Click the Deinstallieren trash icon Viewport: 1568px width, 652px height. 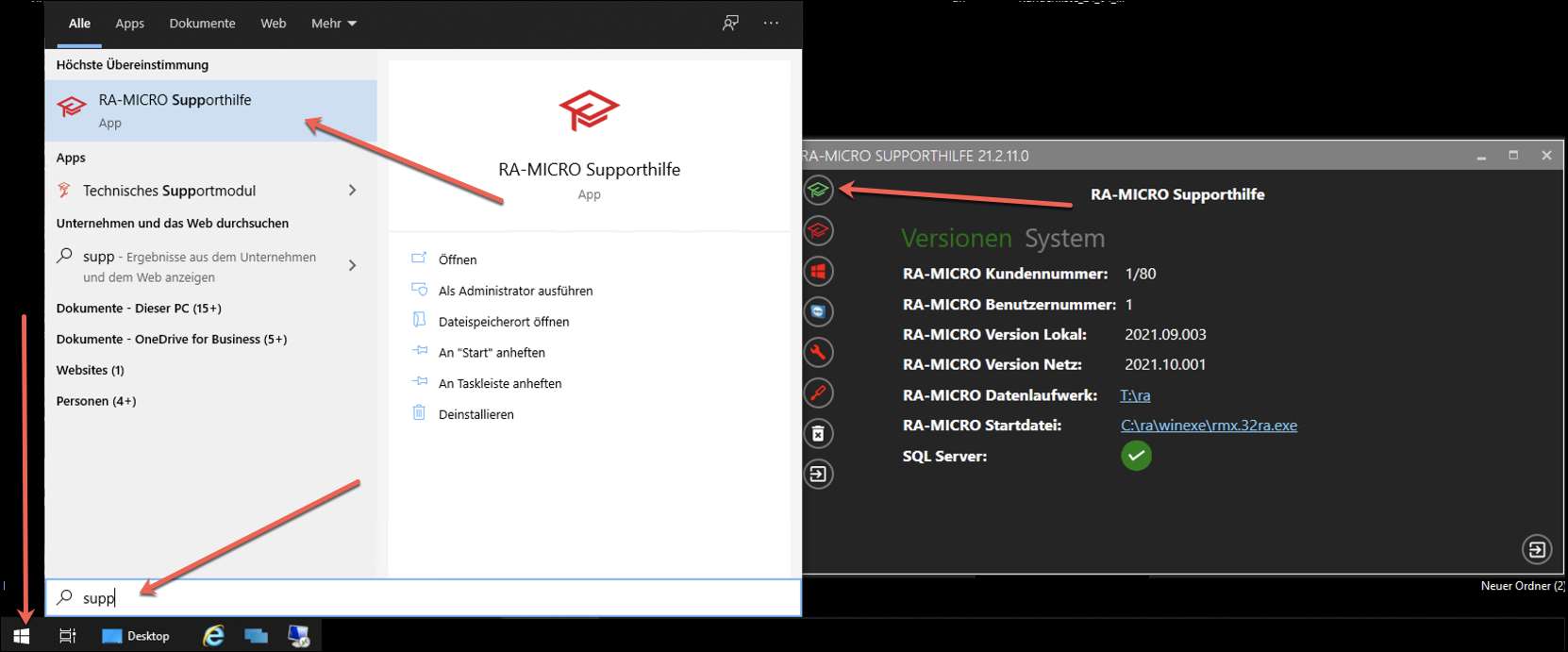pyautogui.click(x=419, y=413)
